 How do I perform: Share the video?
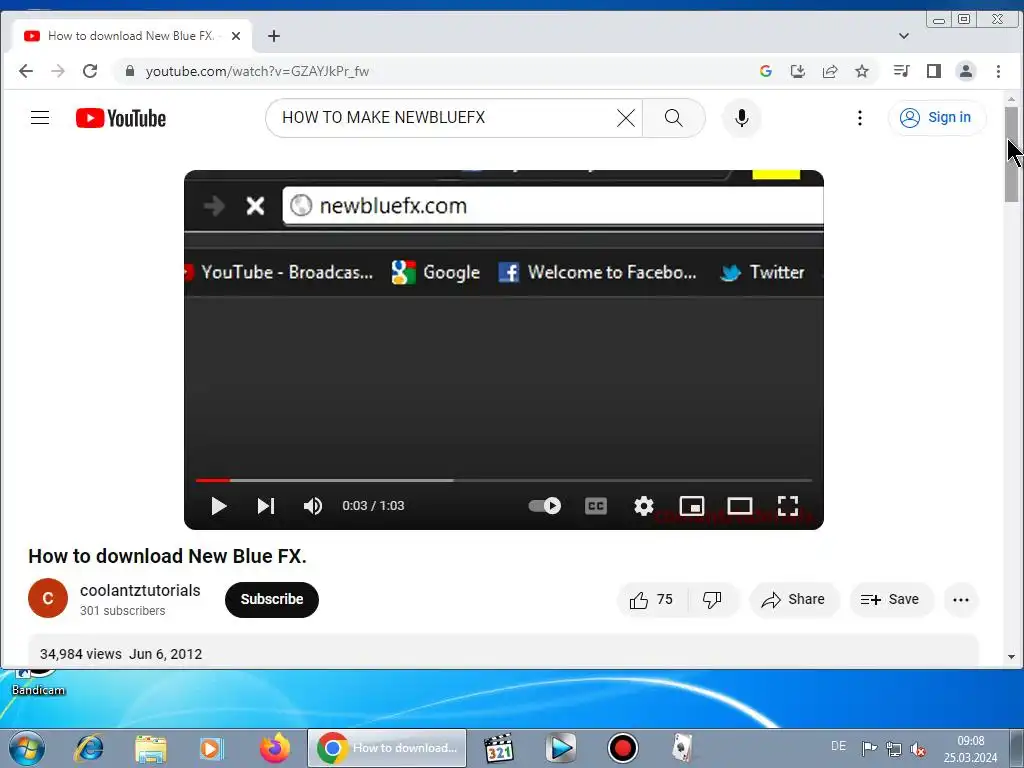[x=793, y=600]
